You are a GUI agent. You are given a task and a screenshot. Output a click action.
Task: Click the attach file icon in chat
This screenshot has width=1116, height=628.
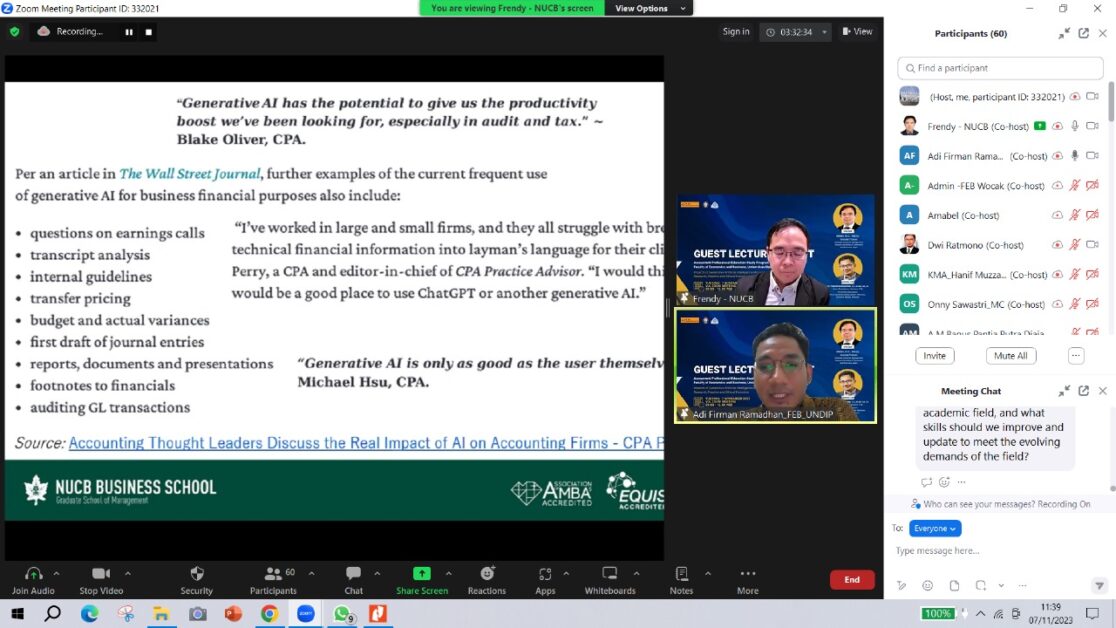[x=954, y=585]
